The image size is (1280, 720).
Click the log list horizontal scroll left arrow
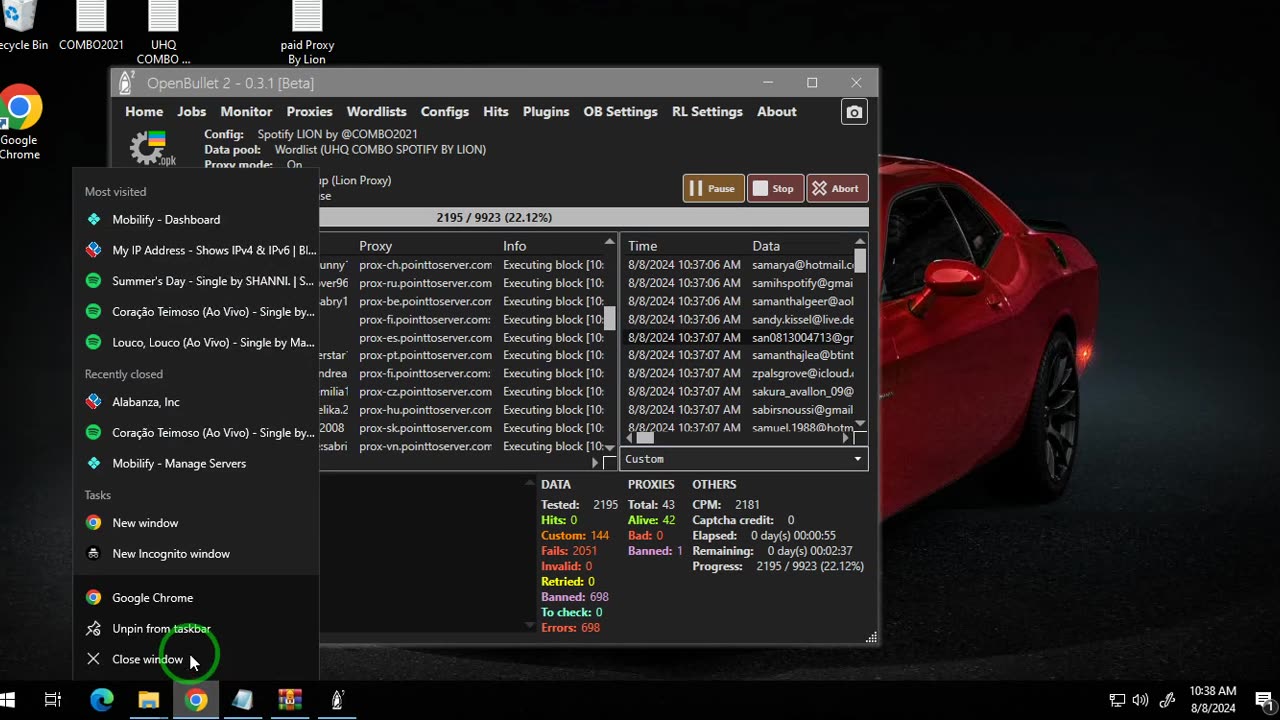[630, 437]
